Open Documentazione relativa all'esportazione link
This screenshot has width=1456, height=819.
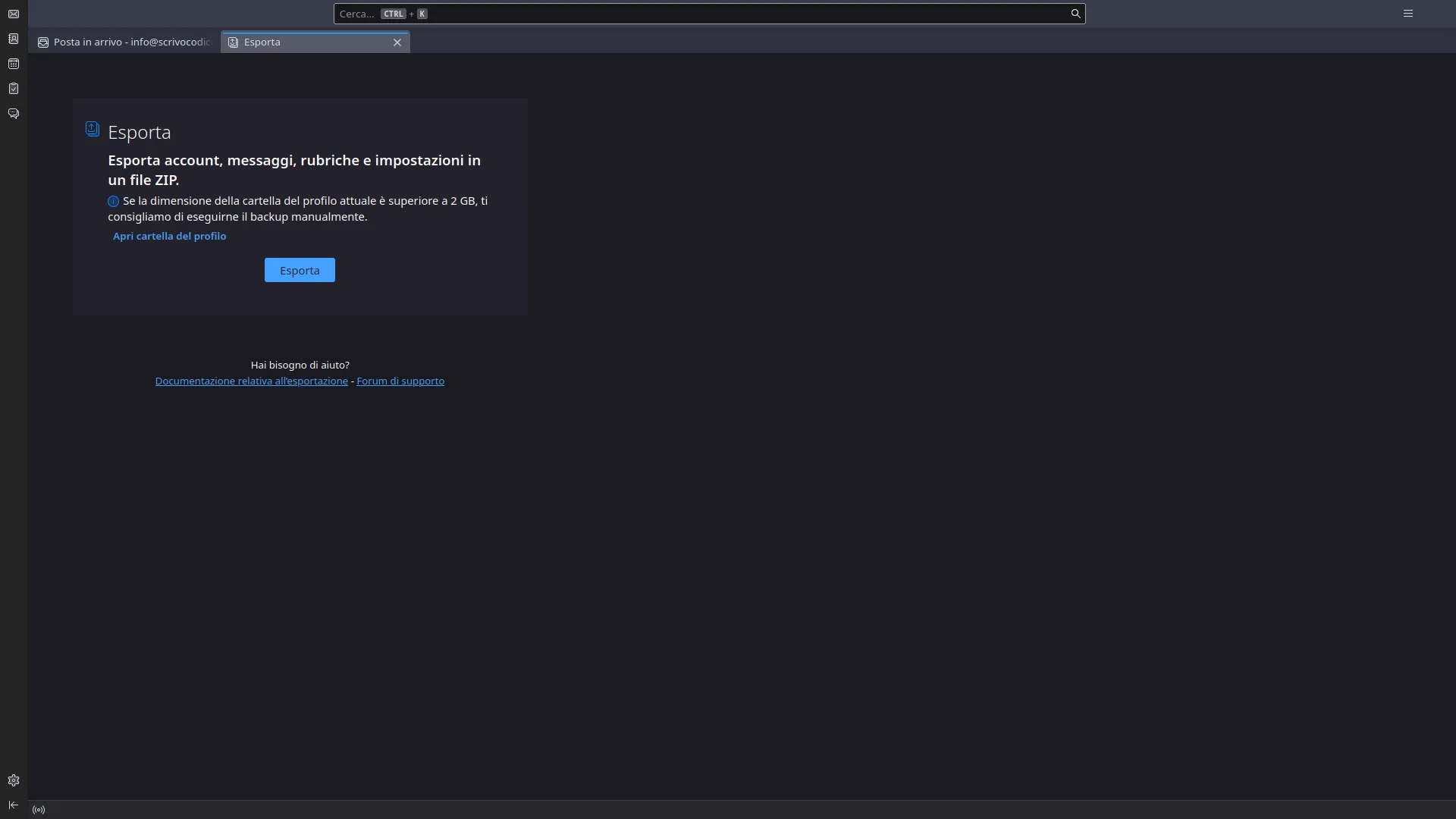(x=252, y=381)
